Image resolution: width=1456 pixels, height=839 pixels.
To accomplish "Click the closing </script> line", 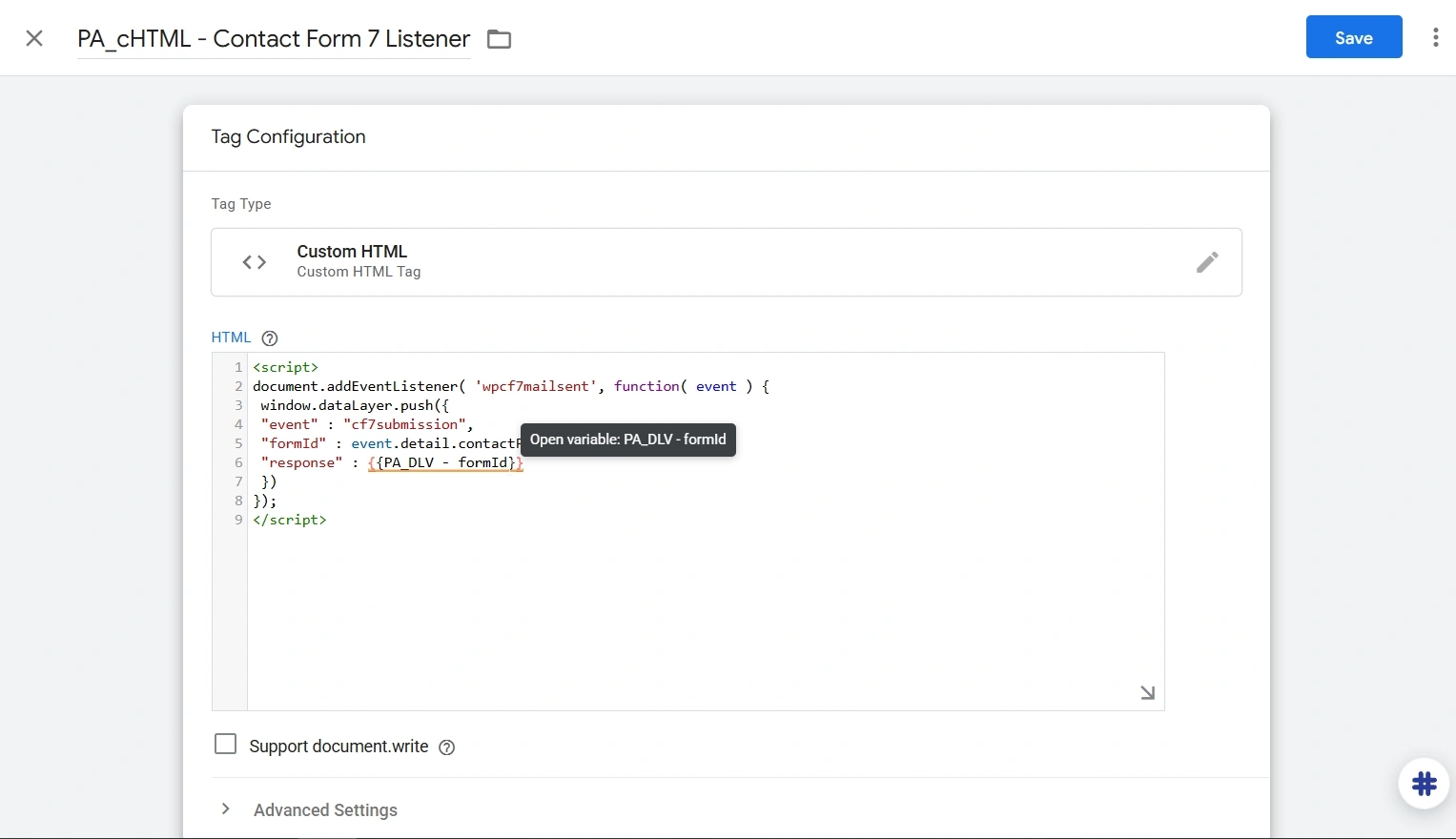I will tap(290, 520).
